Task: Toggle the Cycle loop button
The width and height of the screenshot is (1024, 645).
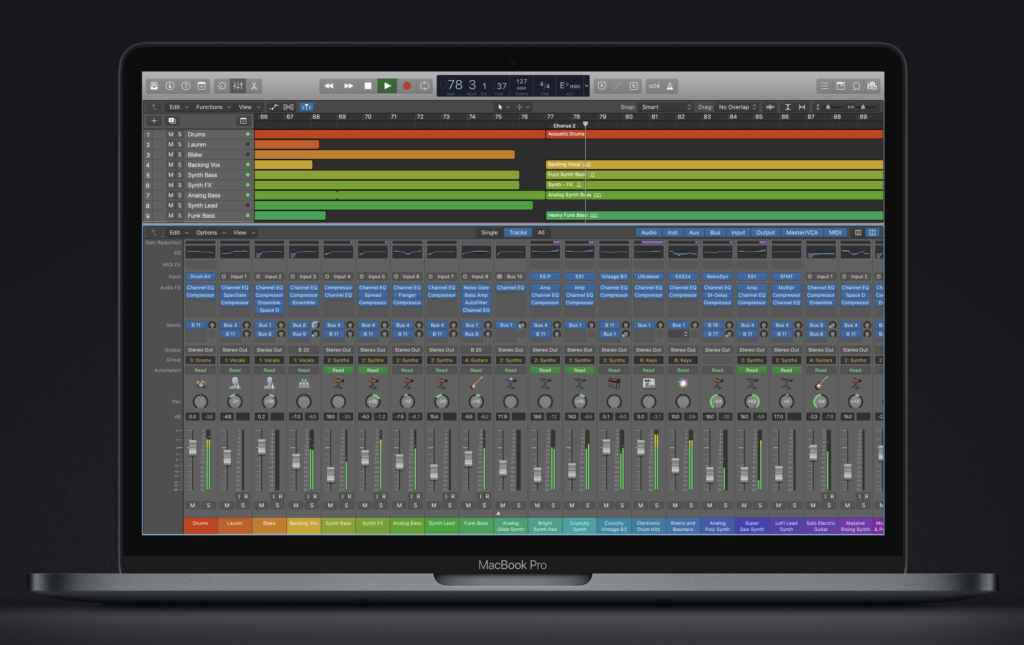Action: tap(425, 86)
